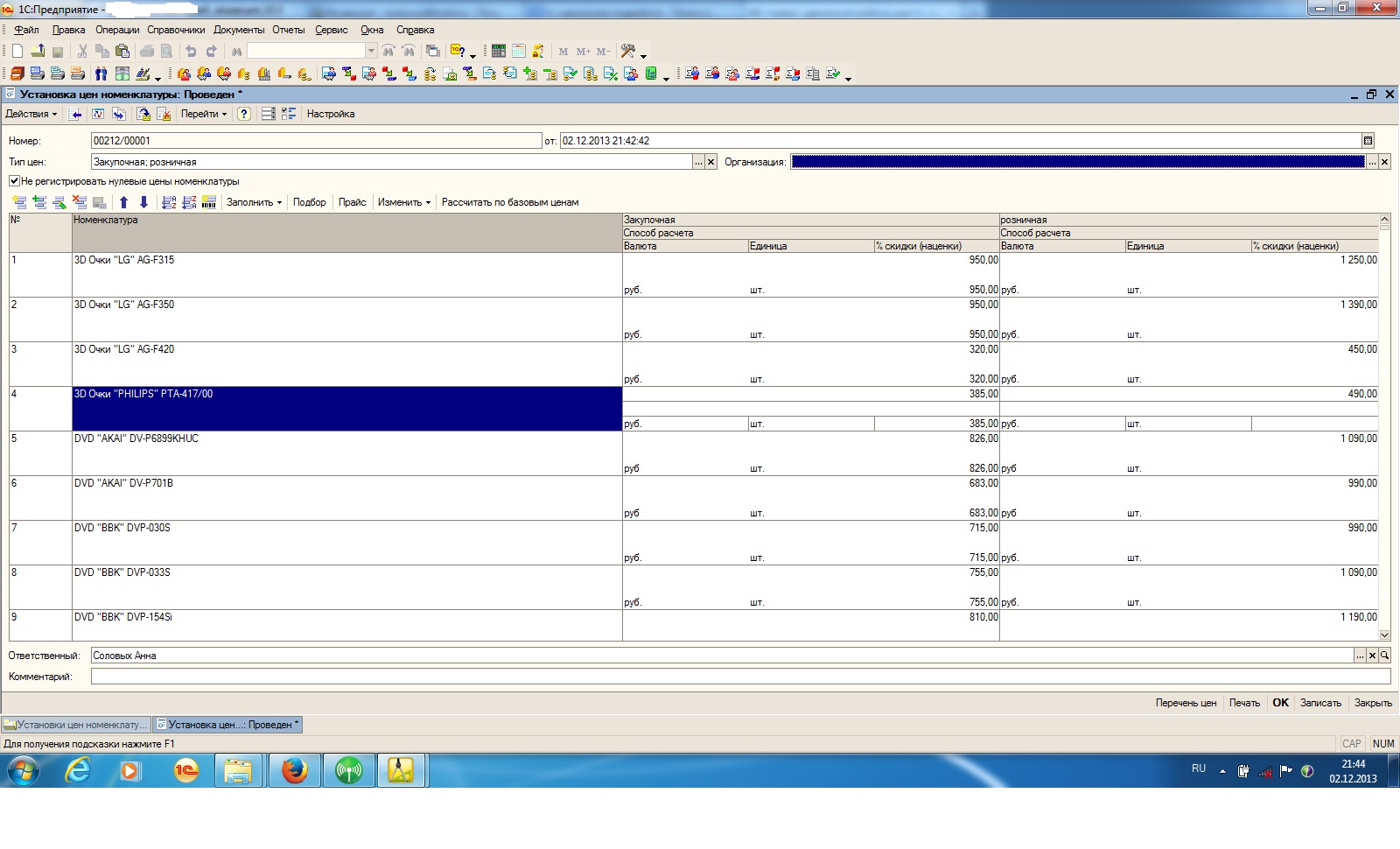Switch to 'Установки цен номенклату...' window tab
The height and width of the screenshot is (849, 1400).
pos(76,725)
